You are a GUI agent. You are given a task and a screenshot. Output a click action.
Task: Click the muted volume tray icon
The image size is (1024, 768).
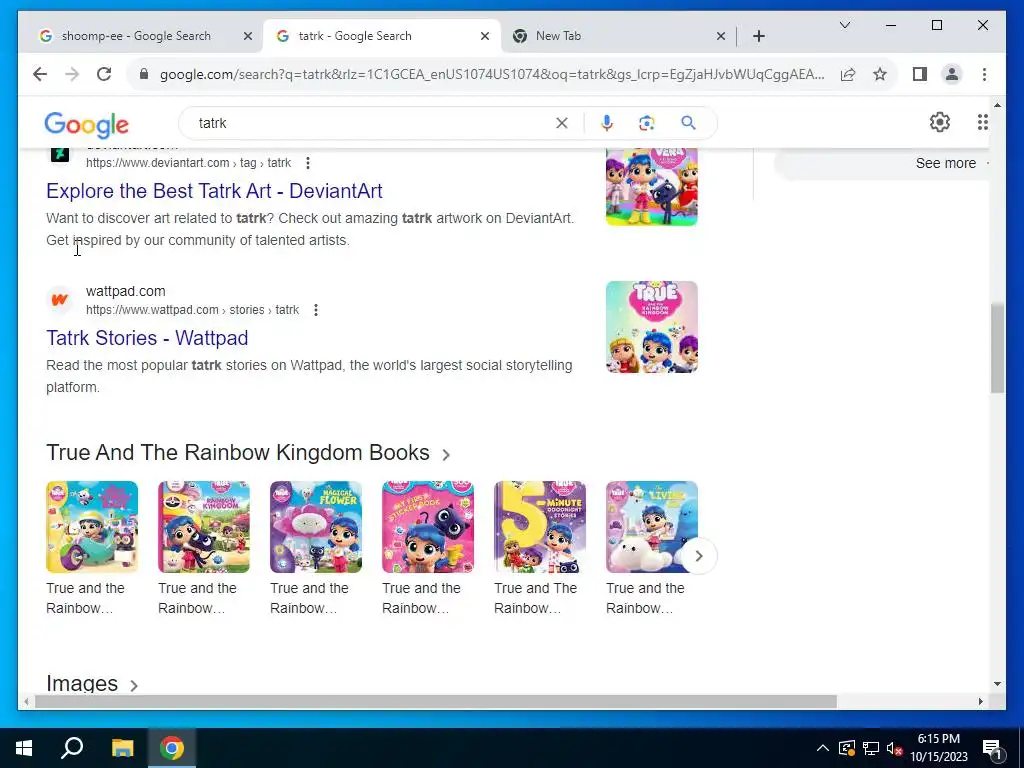(x=895, y=748)
